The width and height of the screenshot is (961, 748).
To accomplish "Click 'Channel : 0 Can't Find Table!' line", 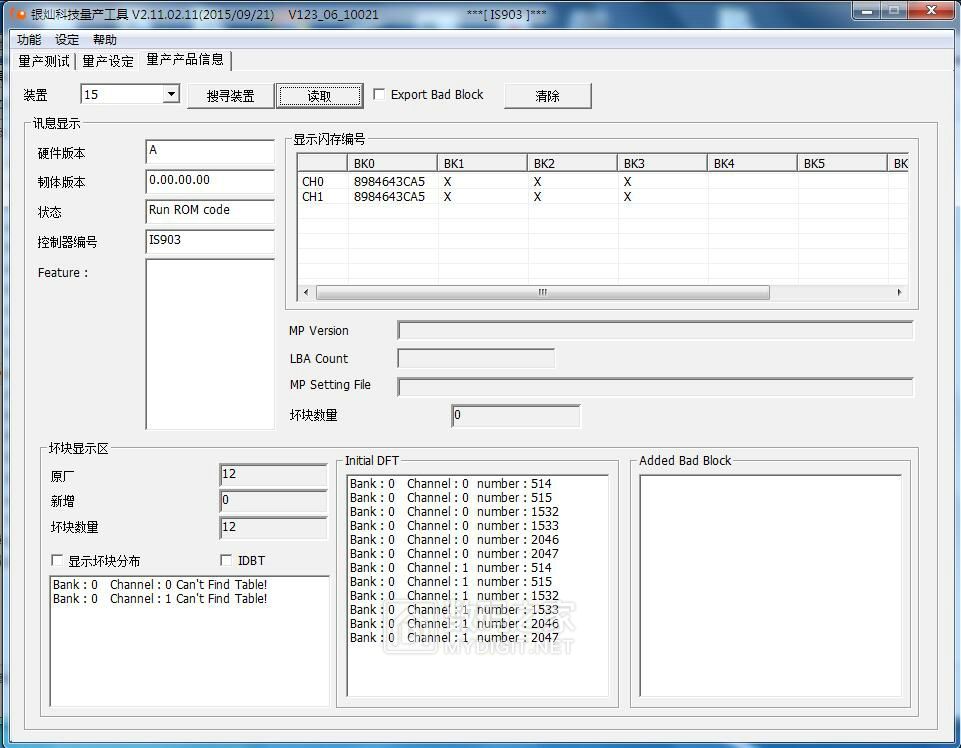I will coord(160,584).
